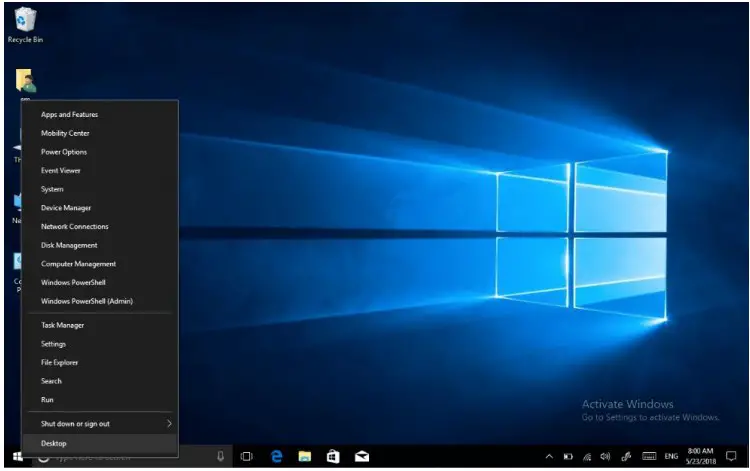The height and width of the screenshot is (471, 750).
Task: Open Power Options
Action: [x=100, y=152]
